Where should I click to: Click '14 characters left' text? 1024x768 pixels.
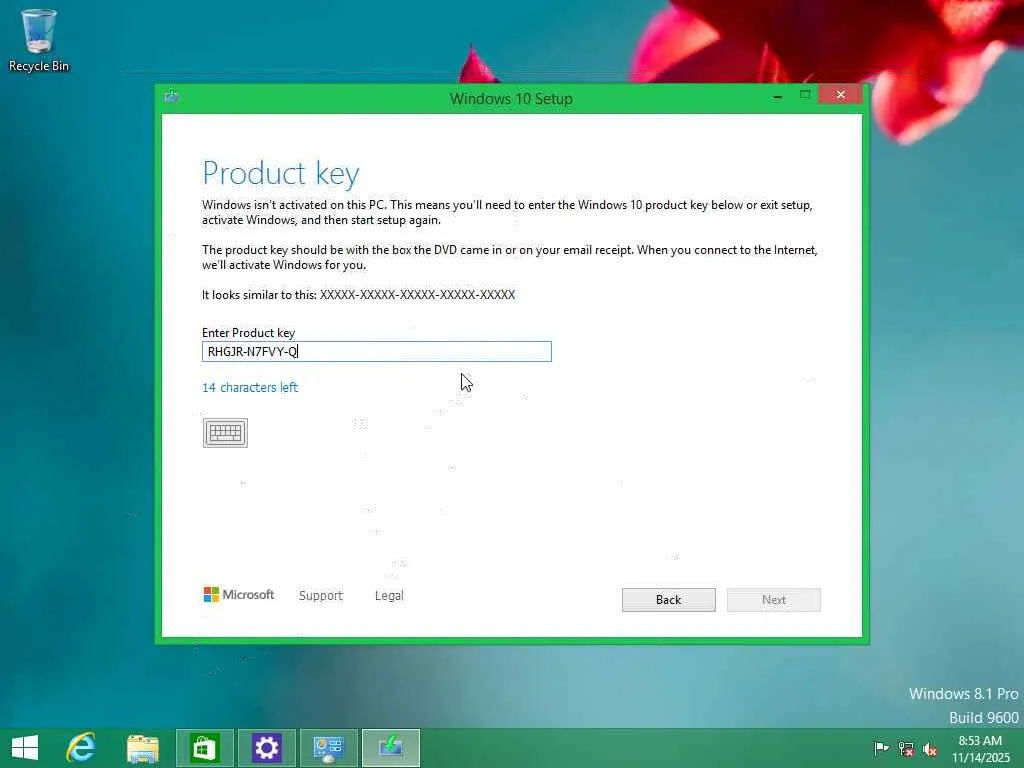(250, 387)
